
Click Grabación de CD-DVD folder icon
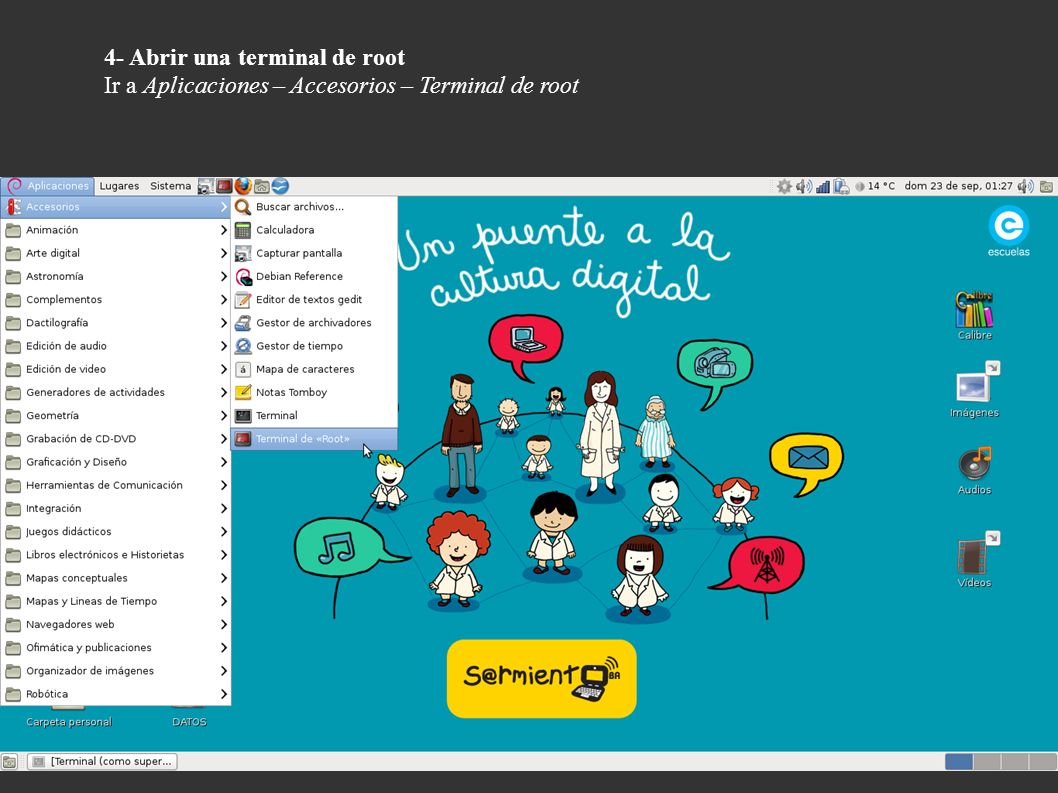tap(13, 439)
